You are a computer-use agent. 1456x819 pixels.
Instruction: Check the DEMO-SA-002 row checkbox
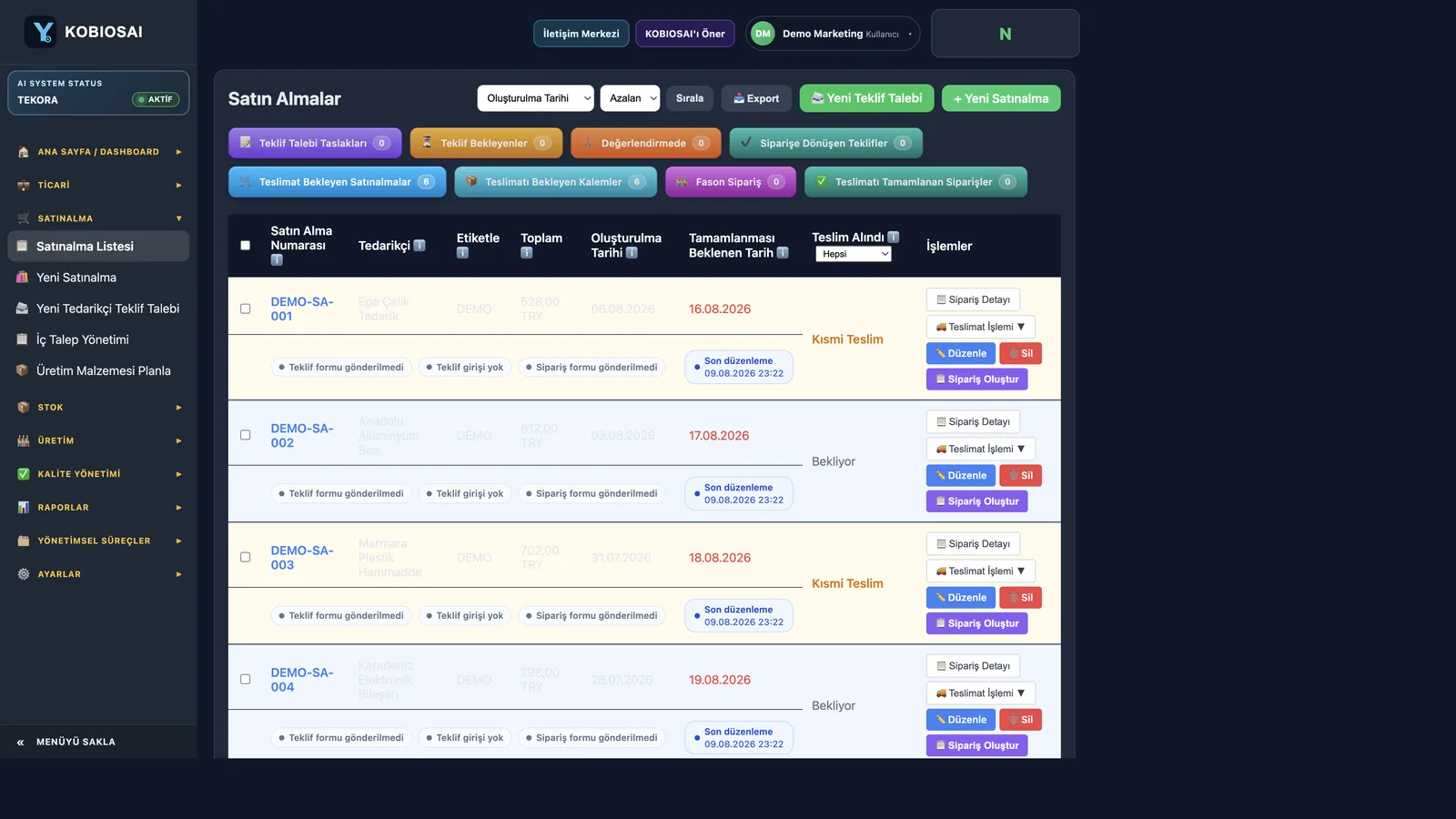[x=245, y=435]
